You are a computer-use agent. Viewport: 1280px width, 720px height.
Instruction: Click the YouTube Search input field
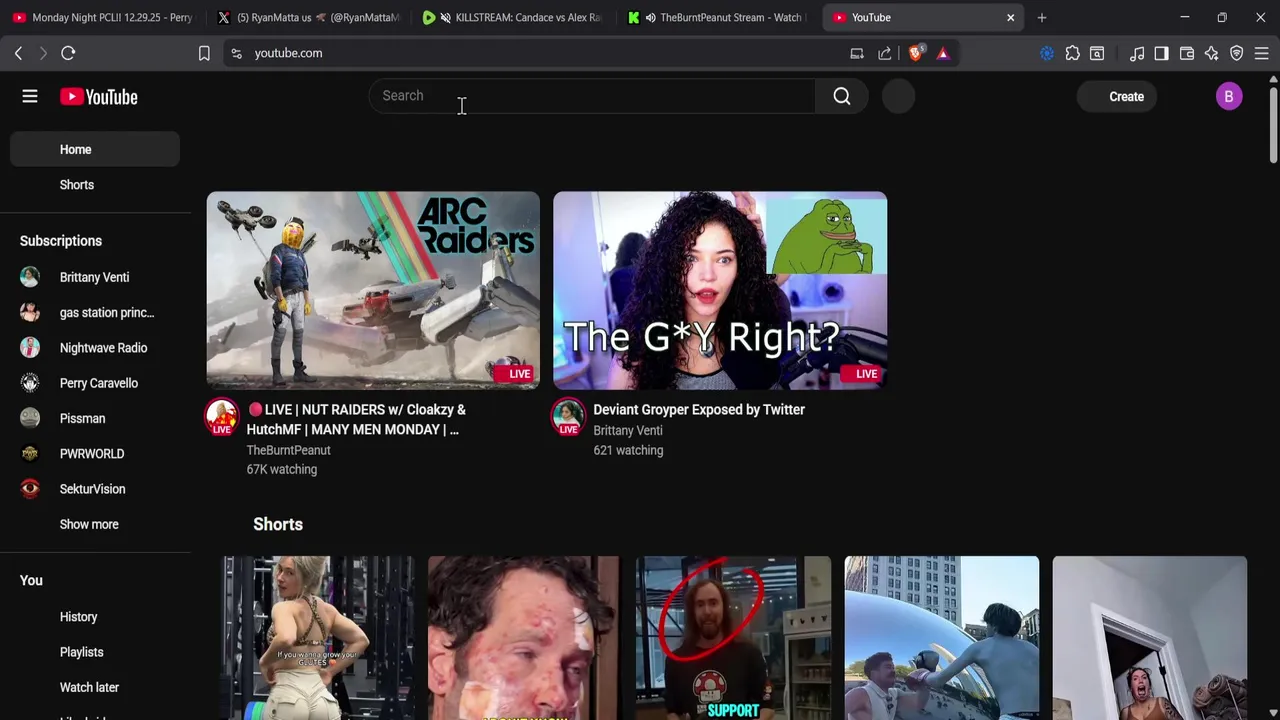592,96
